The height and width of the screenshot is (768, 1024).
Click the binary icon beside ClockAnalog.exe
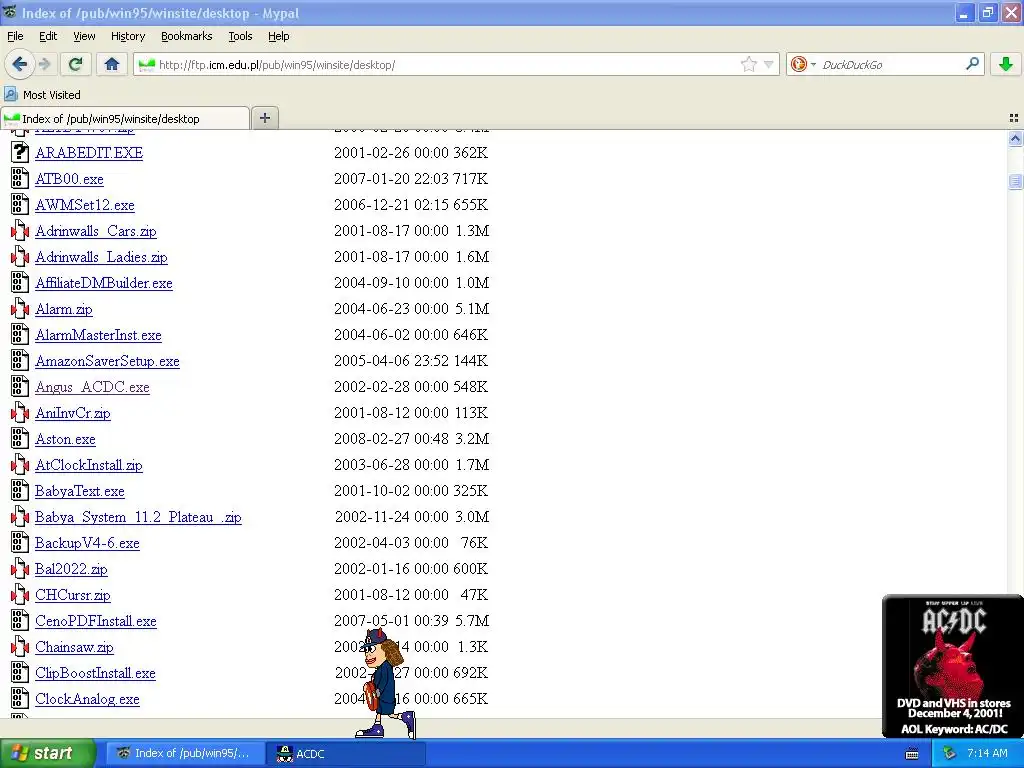coord(20,698)
